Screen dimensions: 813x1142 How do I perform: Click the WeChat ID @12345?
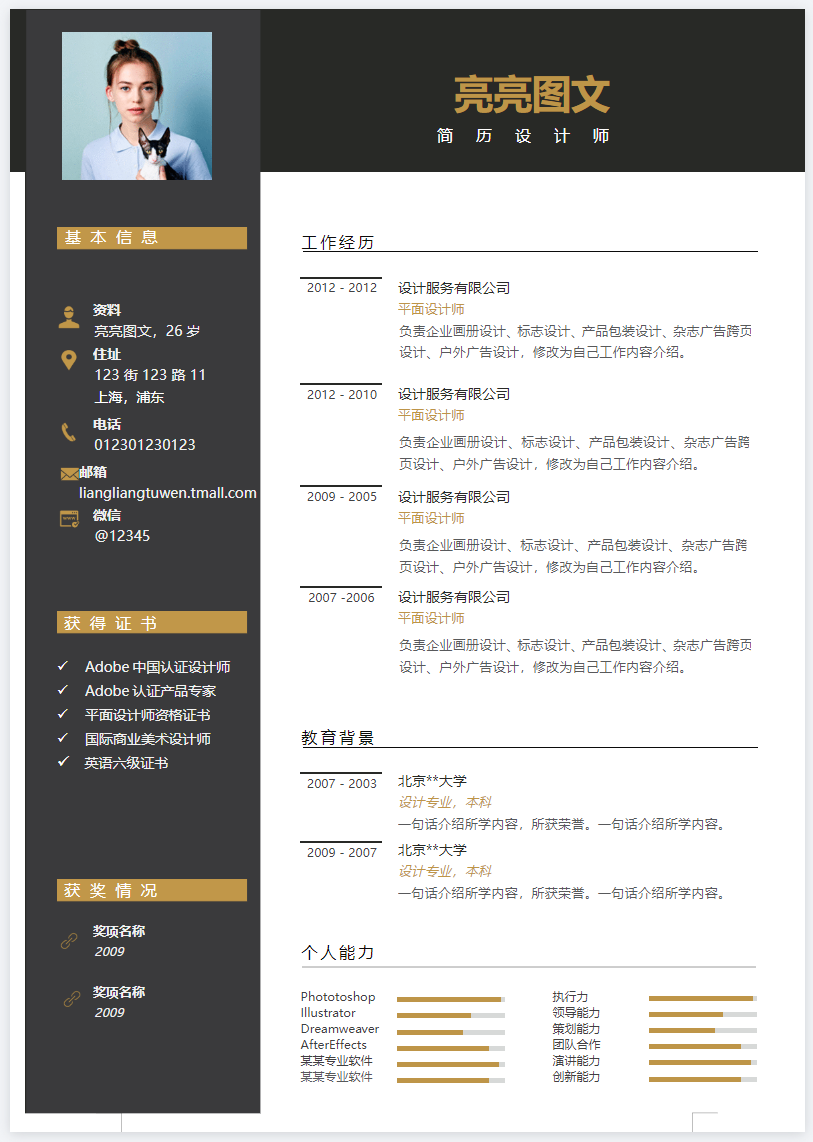(122, 536)
